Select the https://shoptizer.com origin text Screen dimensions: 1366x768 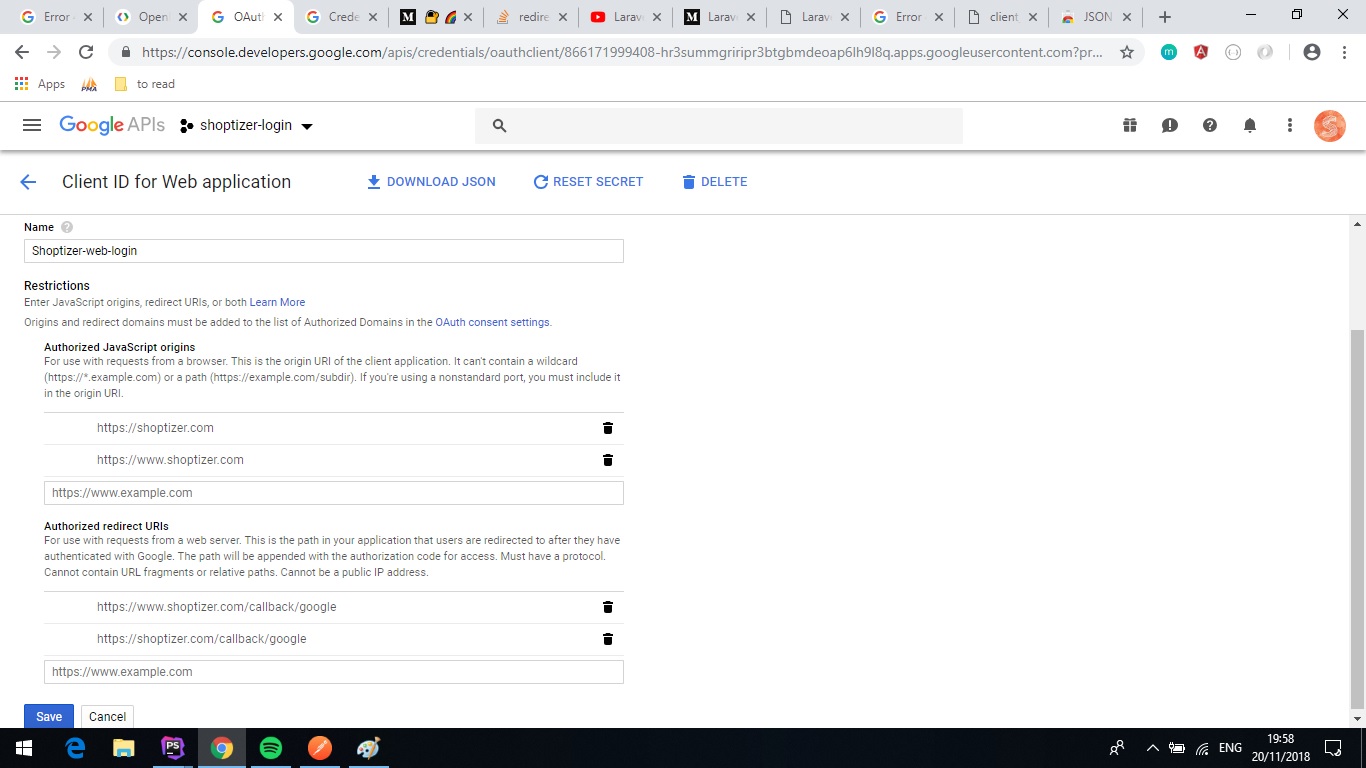155,428
